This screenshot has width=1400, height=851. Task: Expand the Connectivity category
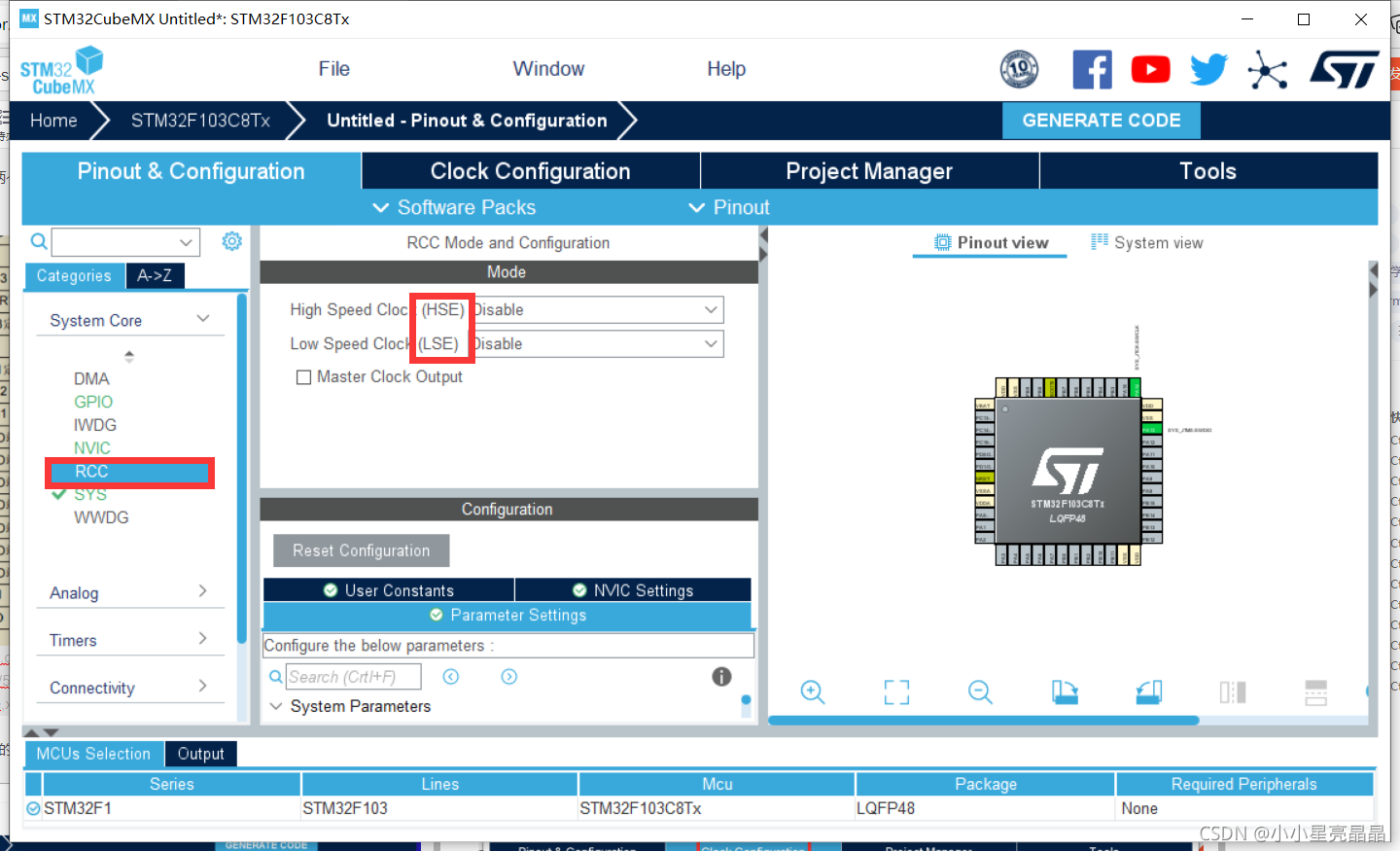(202, 687)
